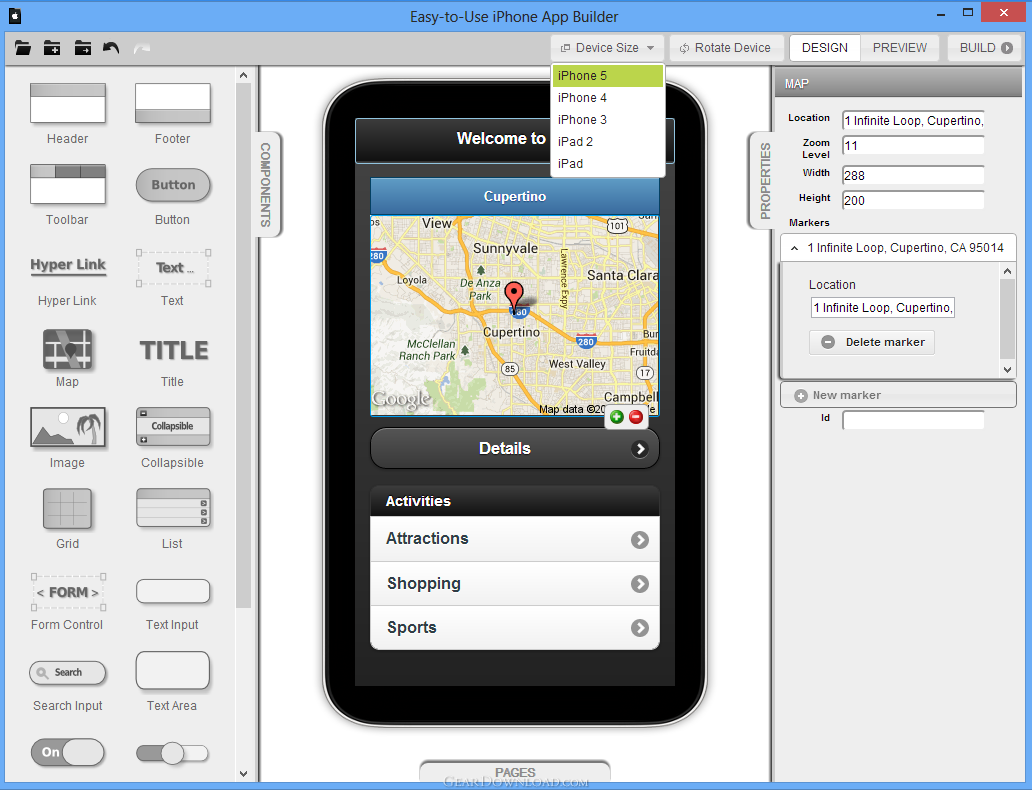Open the Shopping list item

click(515, 583)
